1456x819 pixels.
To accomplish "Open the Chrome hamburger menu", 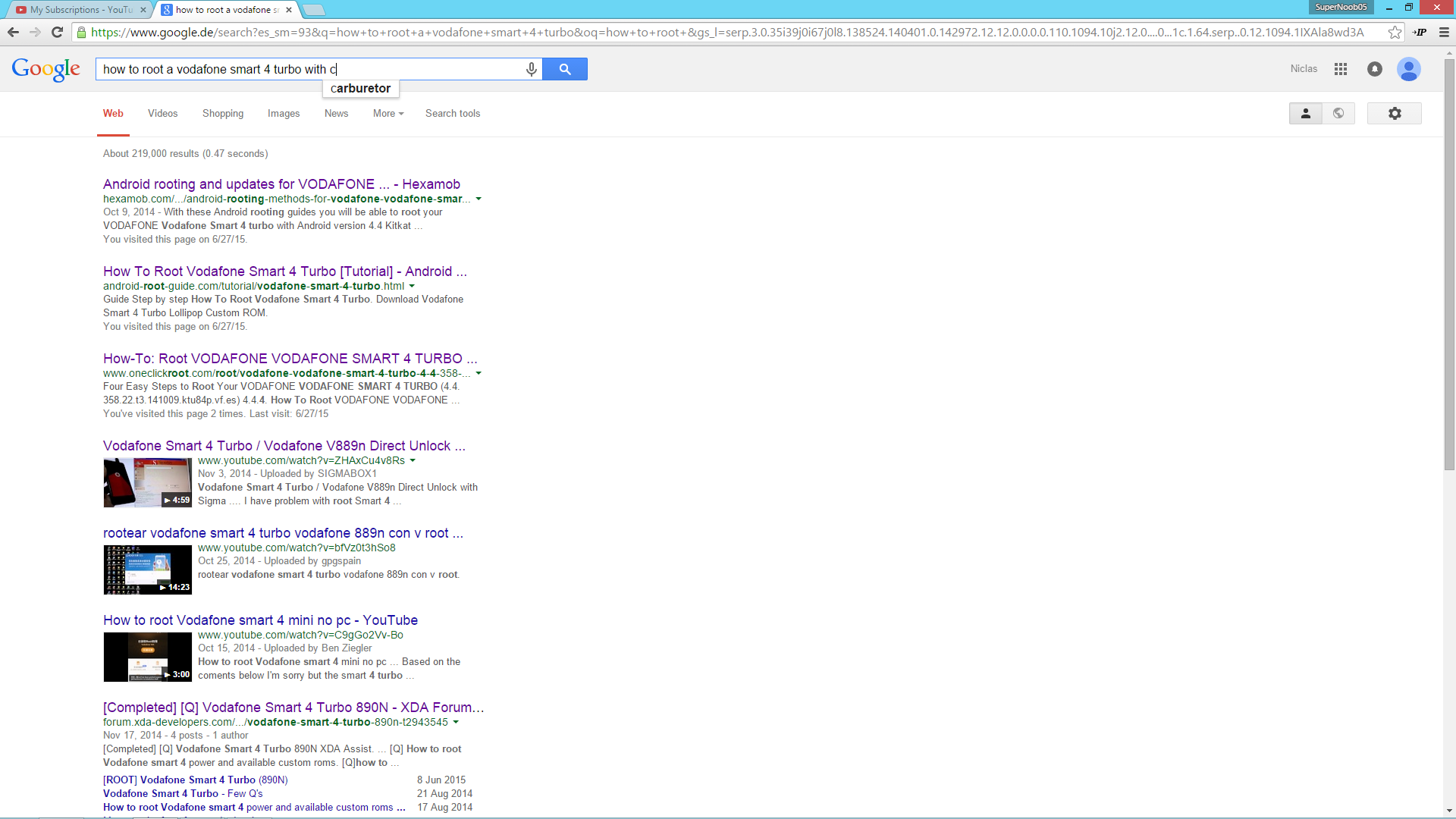I will click(1444, 32).
